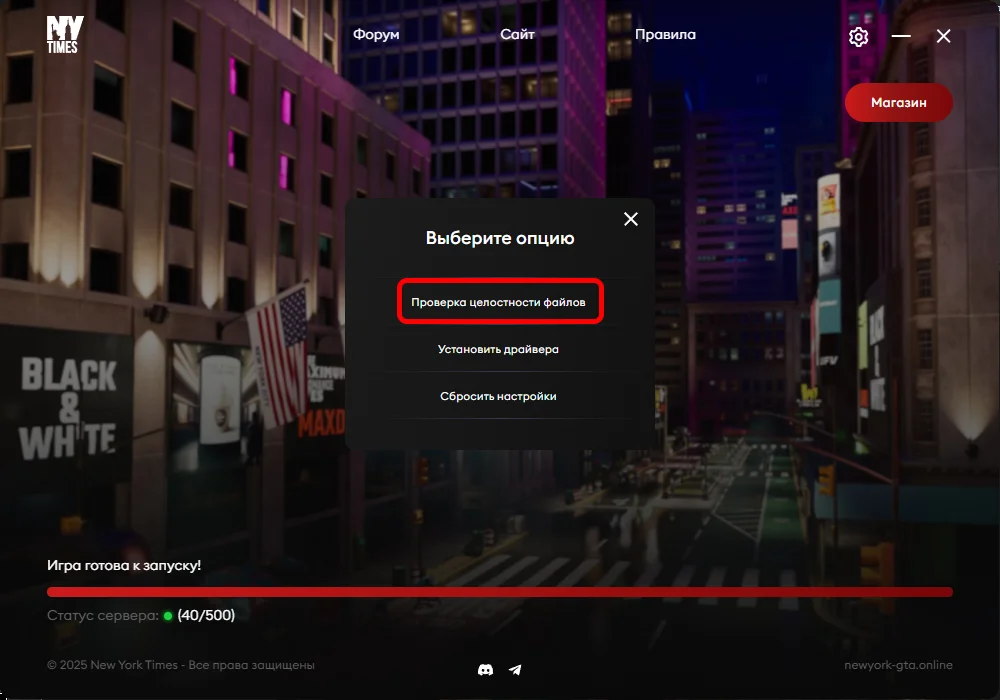Viewport: 1000px width, 700px height.
Task: Click the red download progress bar
Action: 500,592
